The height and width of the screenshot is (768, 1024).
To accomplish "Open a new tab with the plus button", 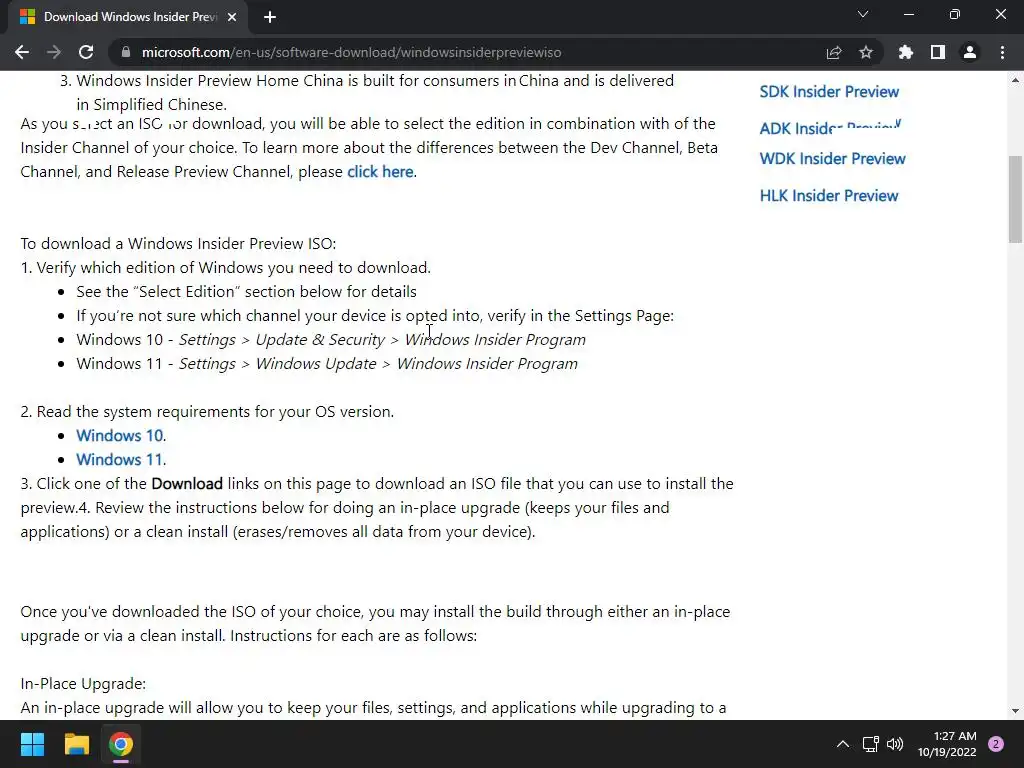I will pyautogui.click(x=270, y=17).
